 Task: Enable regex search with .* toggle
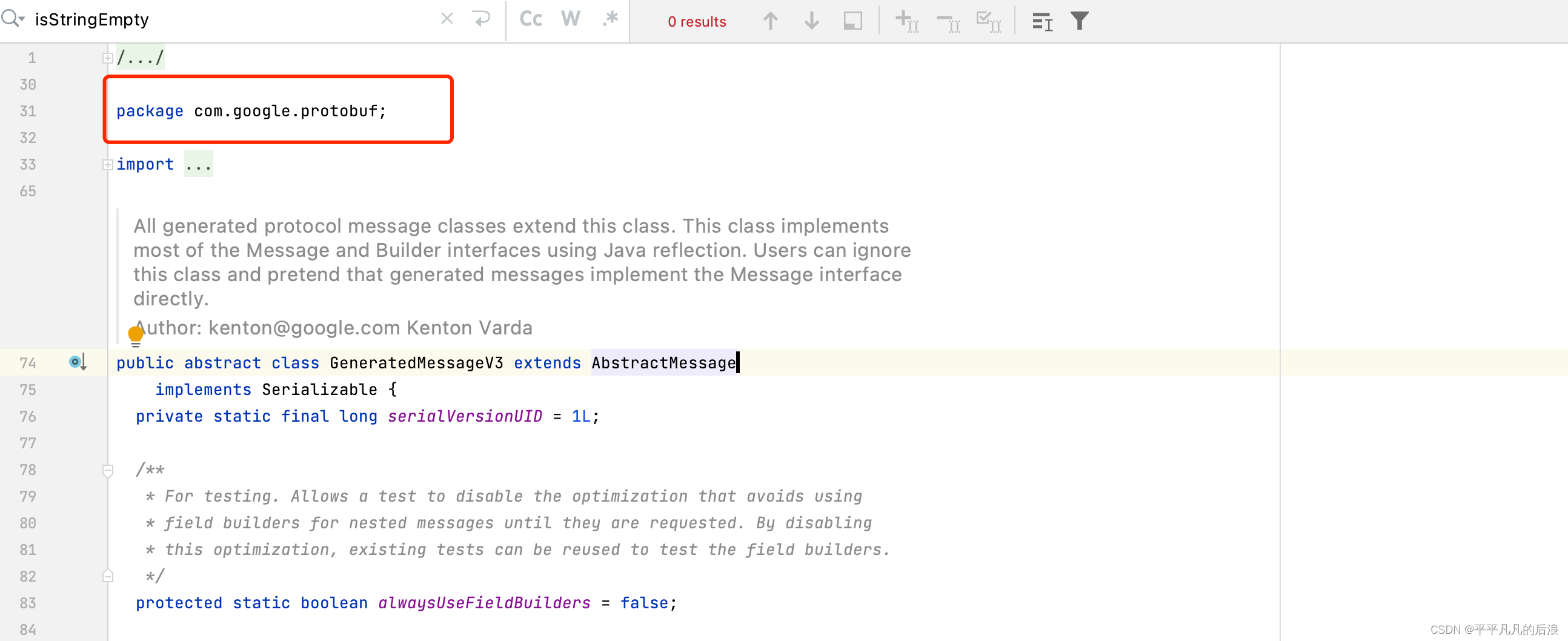point(610,18)
